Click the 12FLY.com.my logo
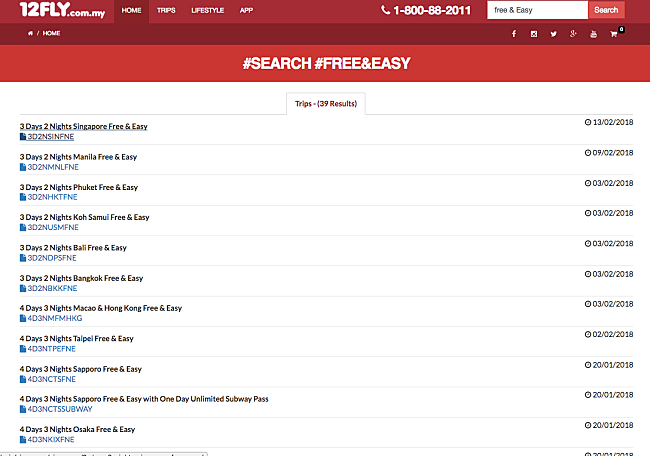This screenshot has height=456, width=650. (62, 10)
